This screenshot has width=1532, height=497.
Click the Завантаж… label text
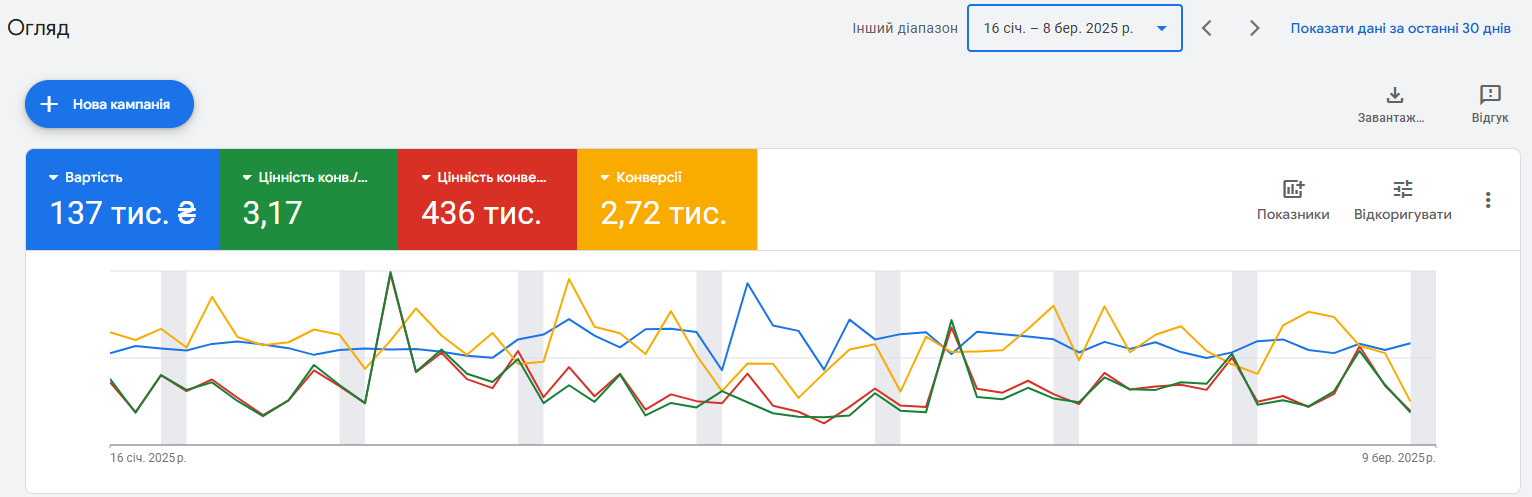pos(1391,118)
